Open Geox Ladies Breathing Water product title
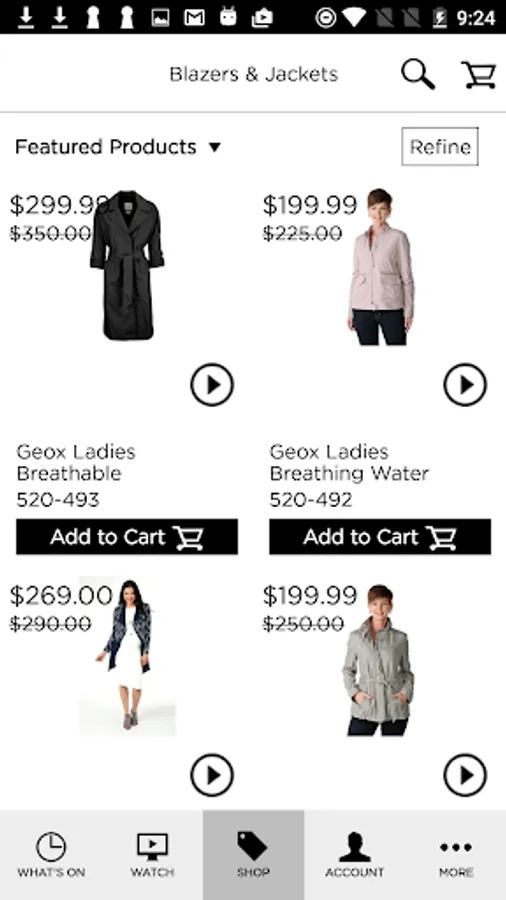The width and height of the screenshot is (506, 900). point(349,463)
